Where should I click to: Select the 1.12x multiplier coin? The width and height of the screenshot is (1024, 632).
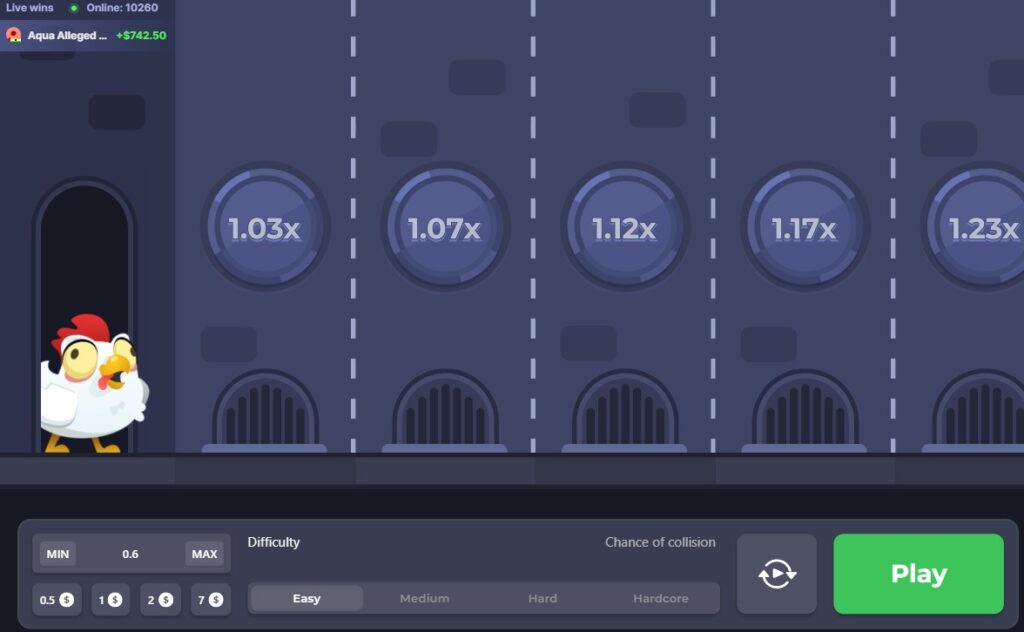click(x=625, y=228)
